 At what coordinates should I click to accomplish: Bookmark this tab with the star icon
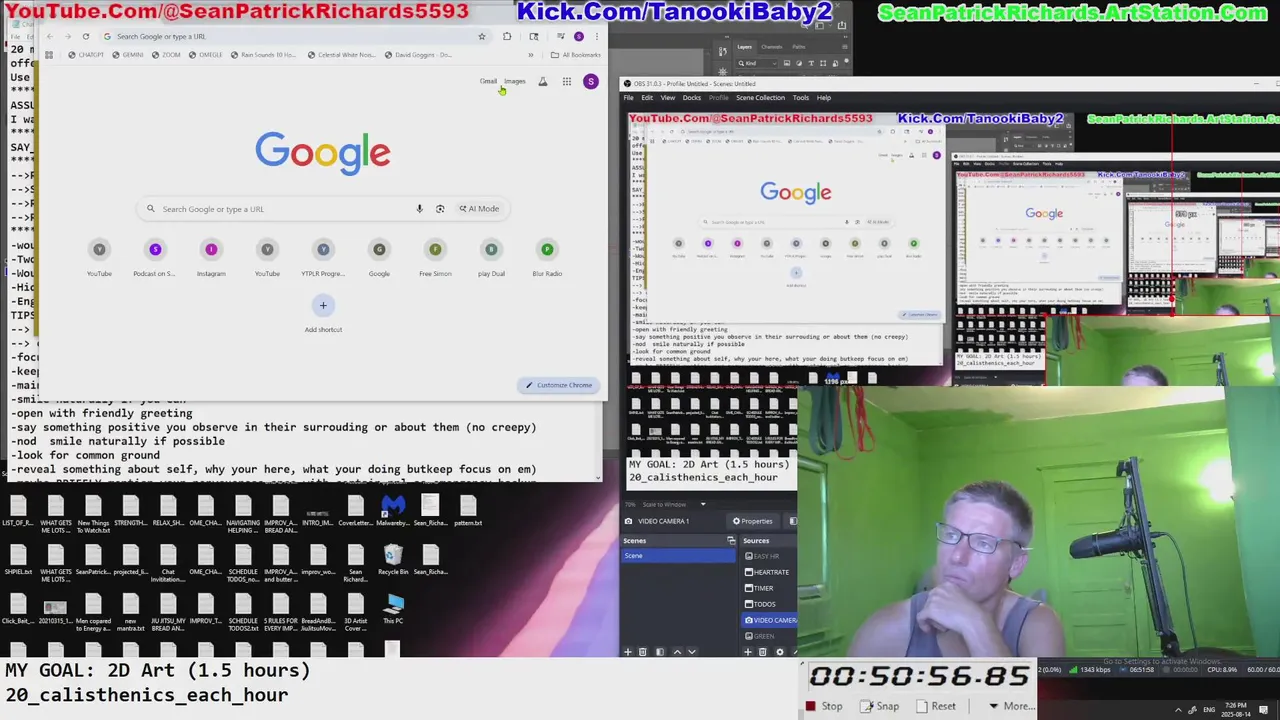tap(481, 36)
